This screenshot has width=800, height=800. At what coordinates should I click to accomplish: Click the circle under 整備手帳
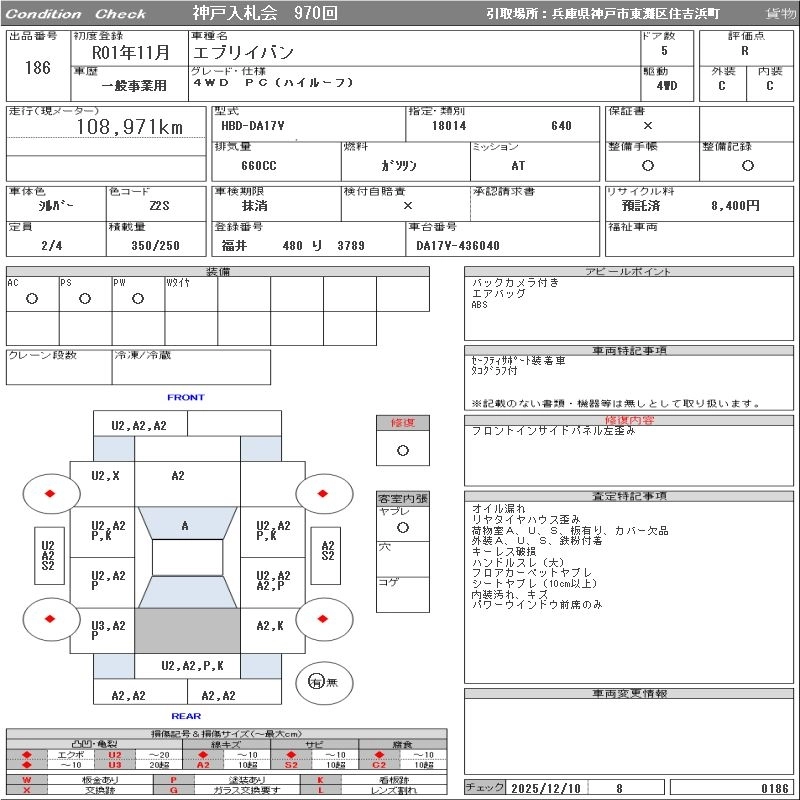(x=648, y=165)
